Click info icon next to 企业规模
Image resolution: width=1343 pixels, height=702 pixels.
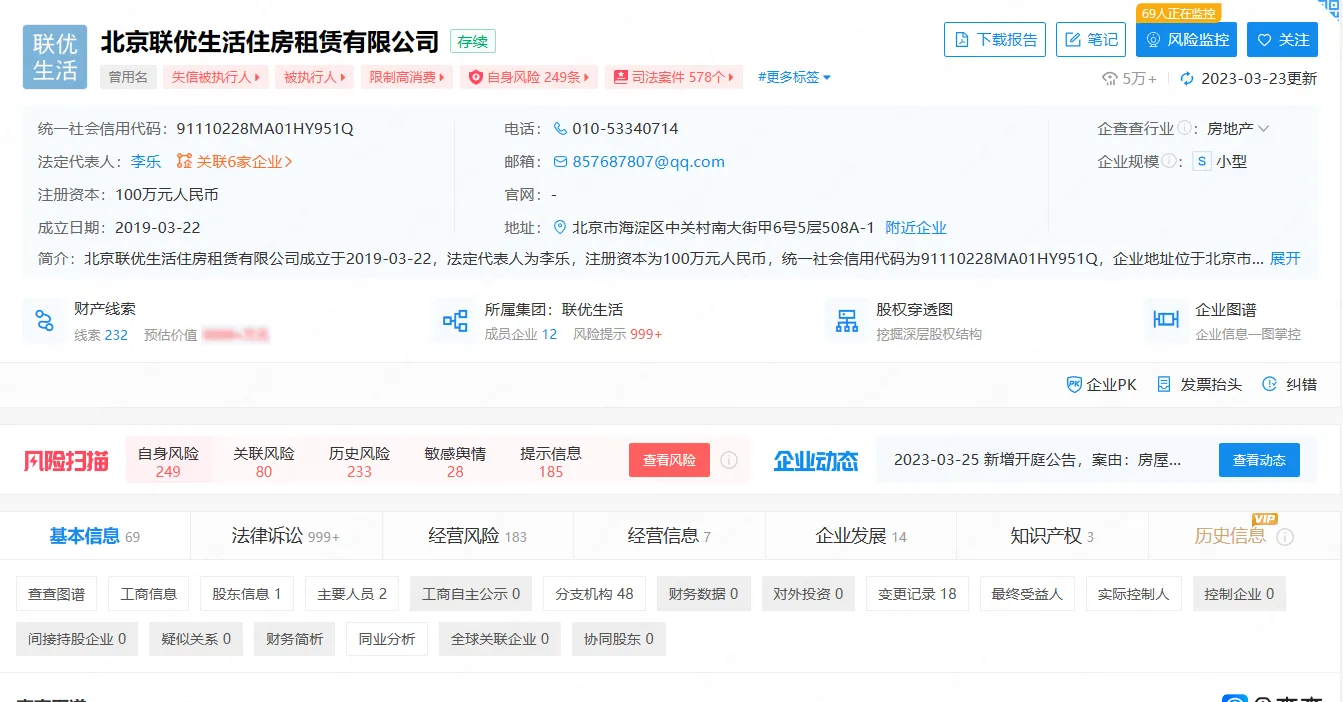1167,161
